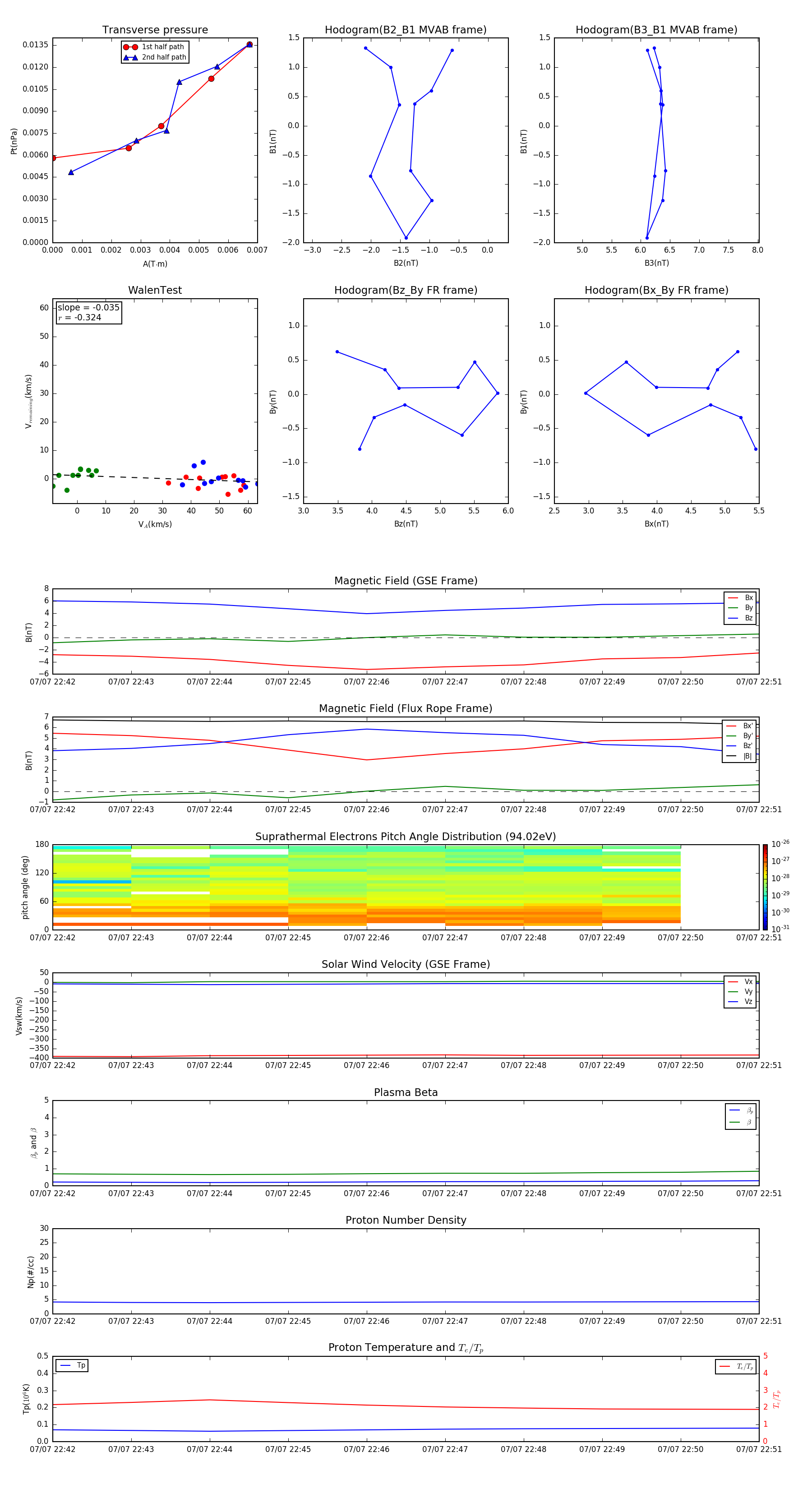Screen dimensions: 812x1489
Task: Click the 'pitch angle (deg)' axis label
Action: [x=25, y=887]
